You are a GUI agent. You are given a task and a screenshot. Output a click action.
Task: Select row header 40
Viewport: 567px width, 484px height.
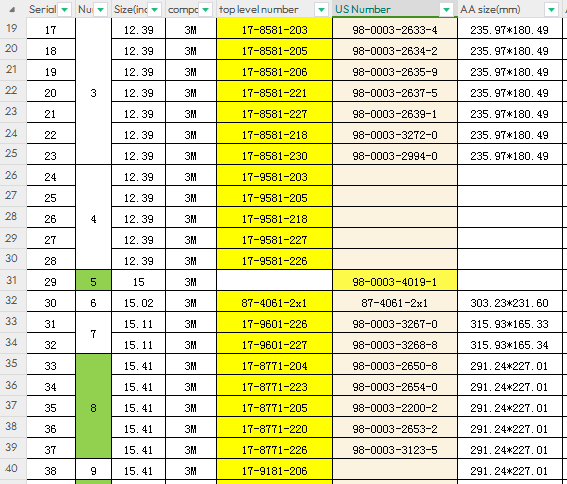point(12,468)
